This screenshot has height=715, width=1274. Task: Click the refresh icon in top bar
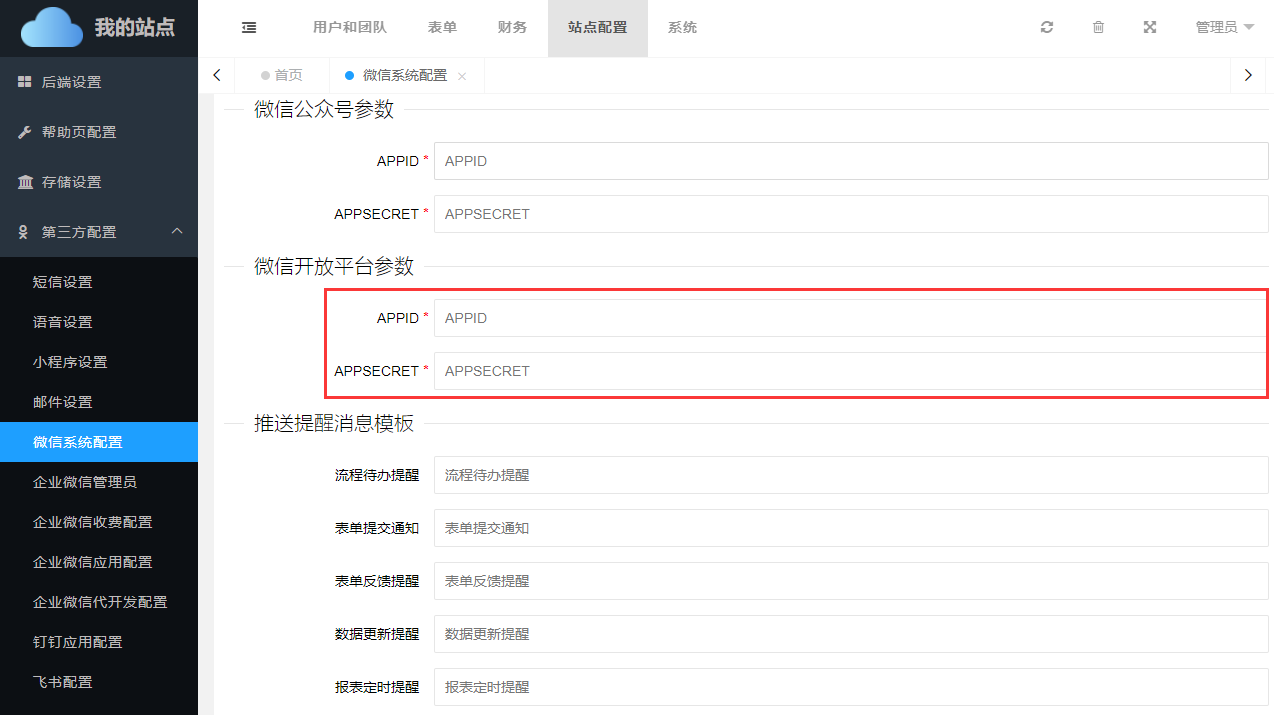[1047, 28]
